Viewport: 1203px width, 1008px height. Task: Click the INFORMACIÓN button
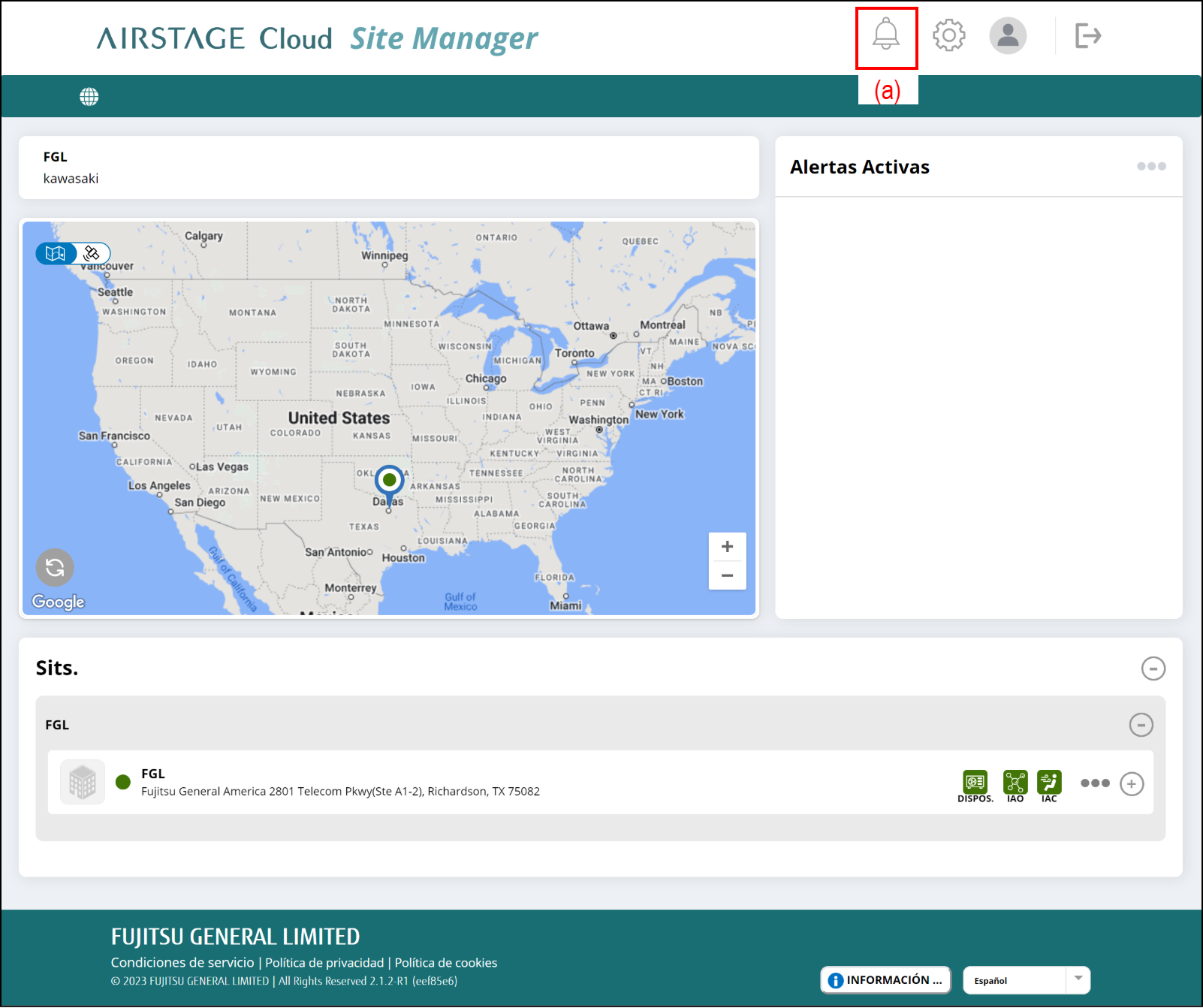[885, 980]
